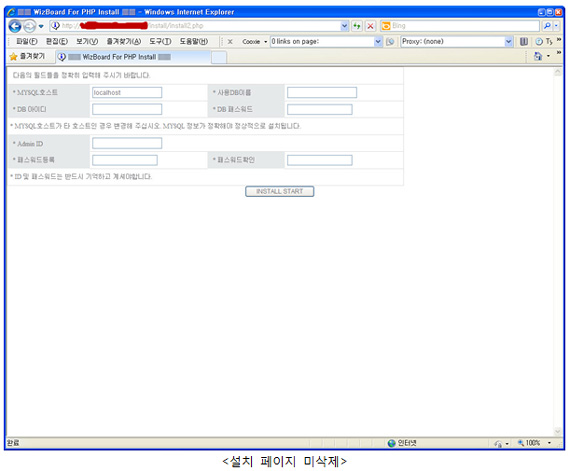The image size is (570, 471).
Task: Click the red Stop loading icon
Action: click(x=370, y=26)
